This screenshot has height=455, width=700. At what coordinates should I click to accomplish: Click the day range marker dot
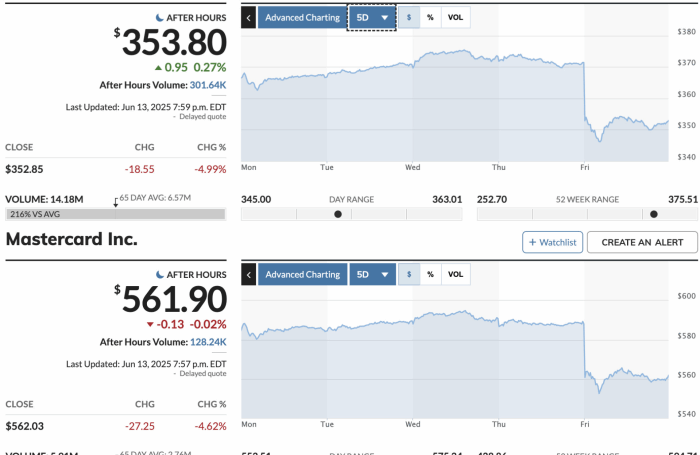pyautogui.click(x=338, y=214)
